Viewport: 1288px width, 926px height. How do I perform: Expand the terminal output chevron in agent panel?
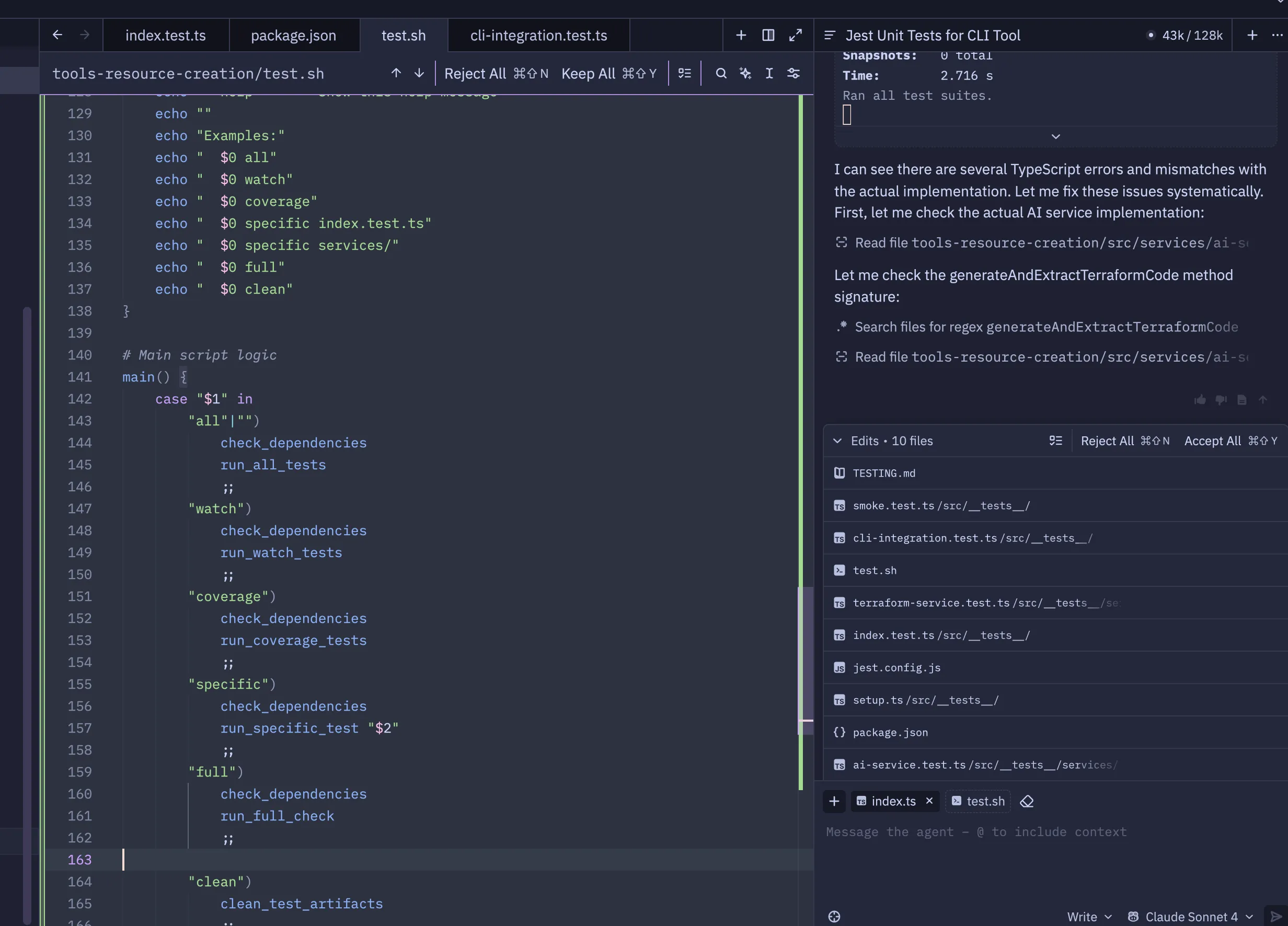tap(1055, 136)
